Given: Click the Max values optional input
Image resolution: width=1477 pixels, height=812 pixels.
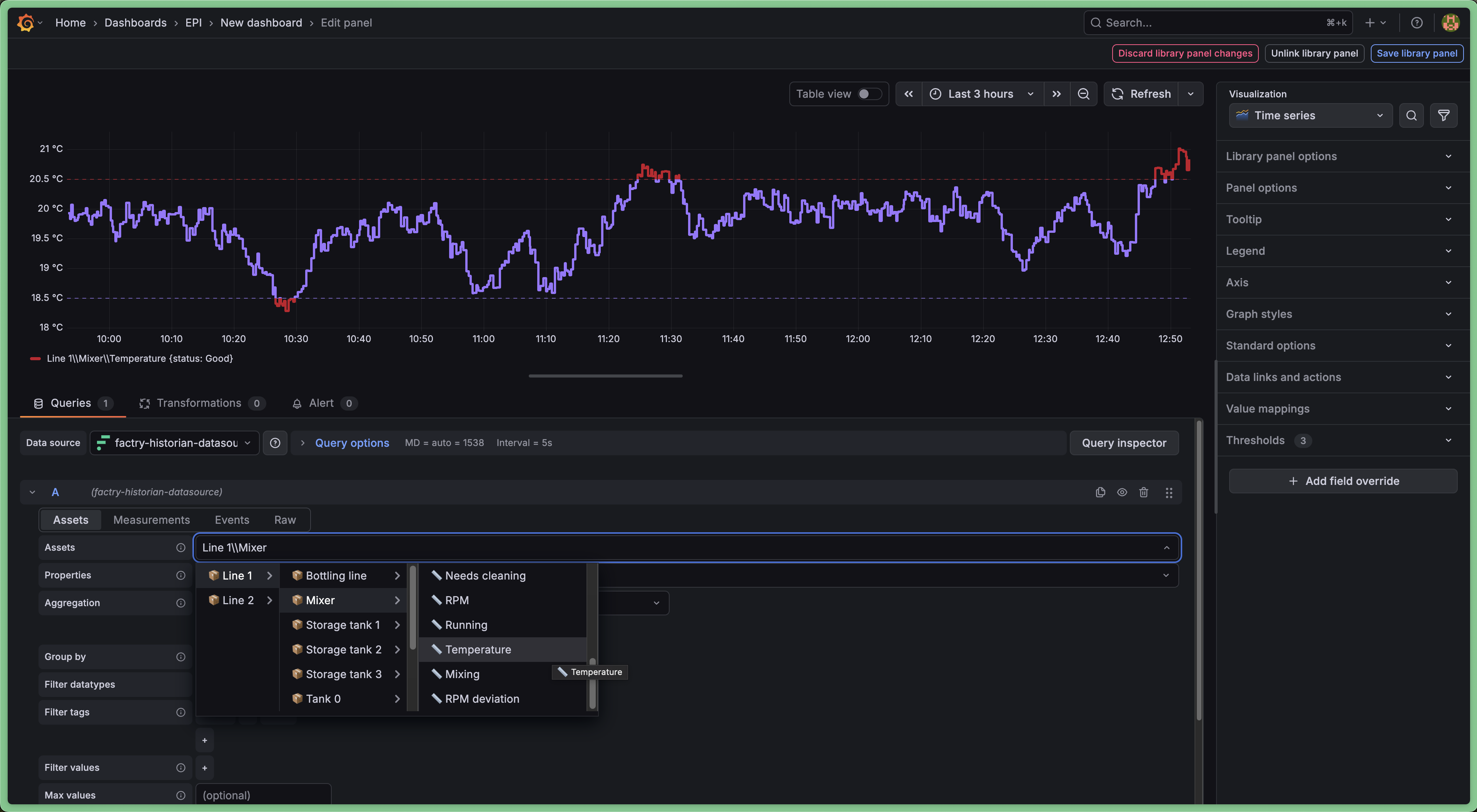Looking at the screenshot, I should click(263, 795).
